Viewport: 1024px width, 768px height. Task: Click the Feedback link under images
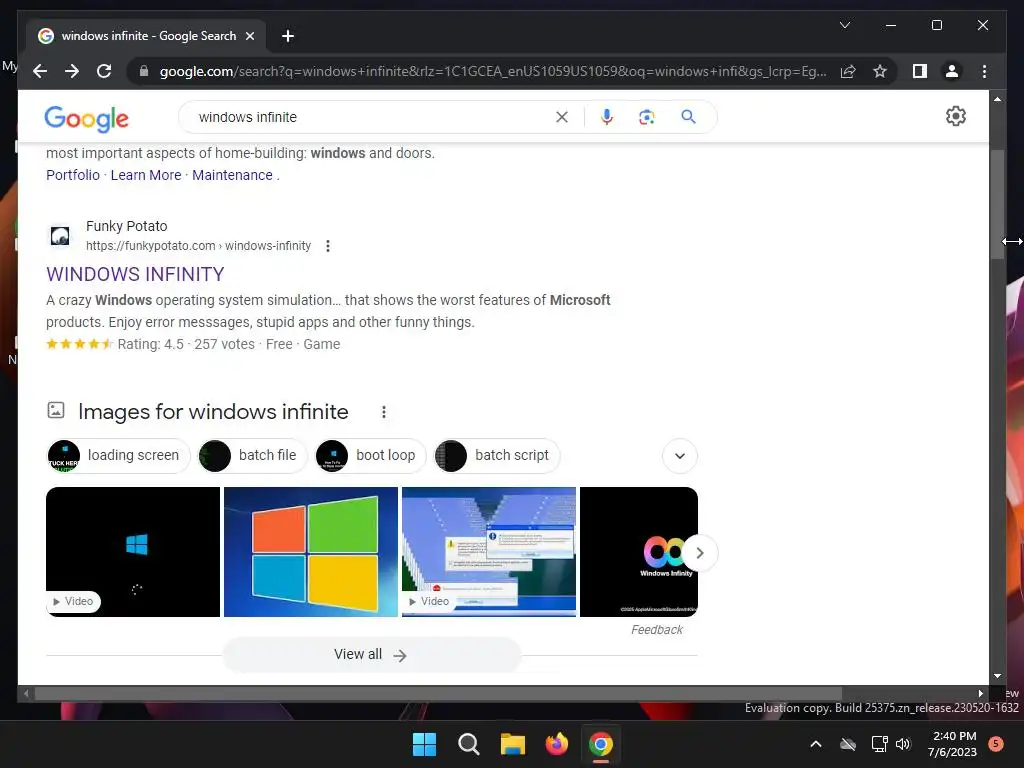click(656, 630)
